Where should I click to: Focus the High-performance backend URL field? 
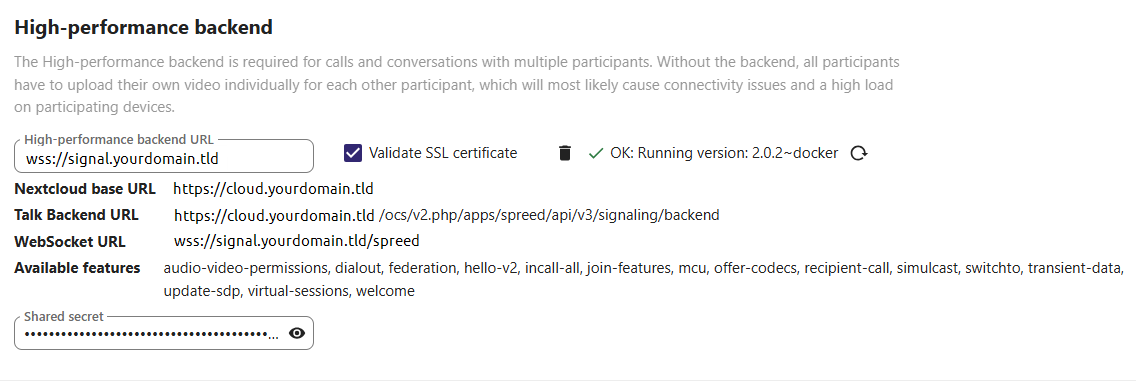(164, 156)
